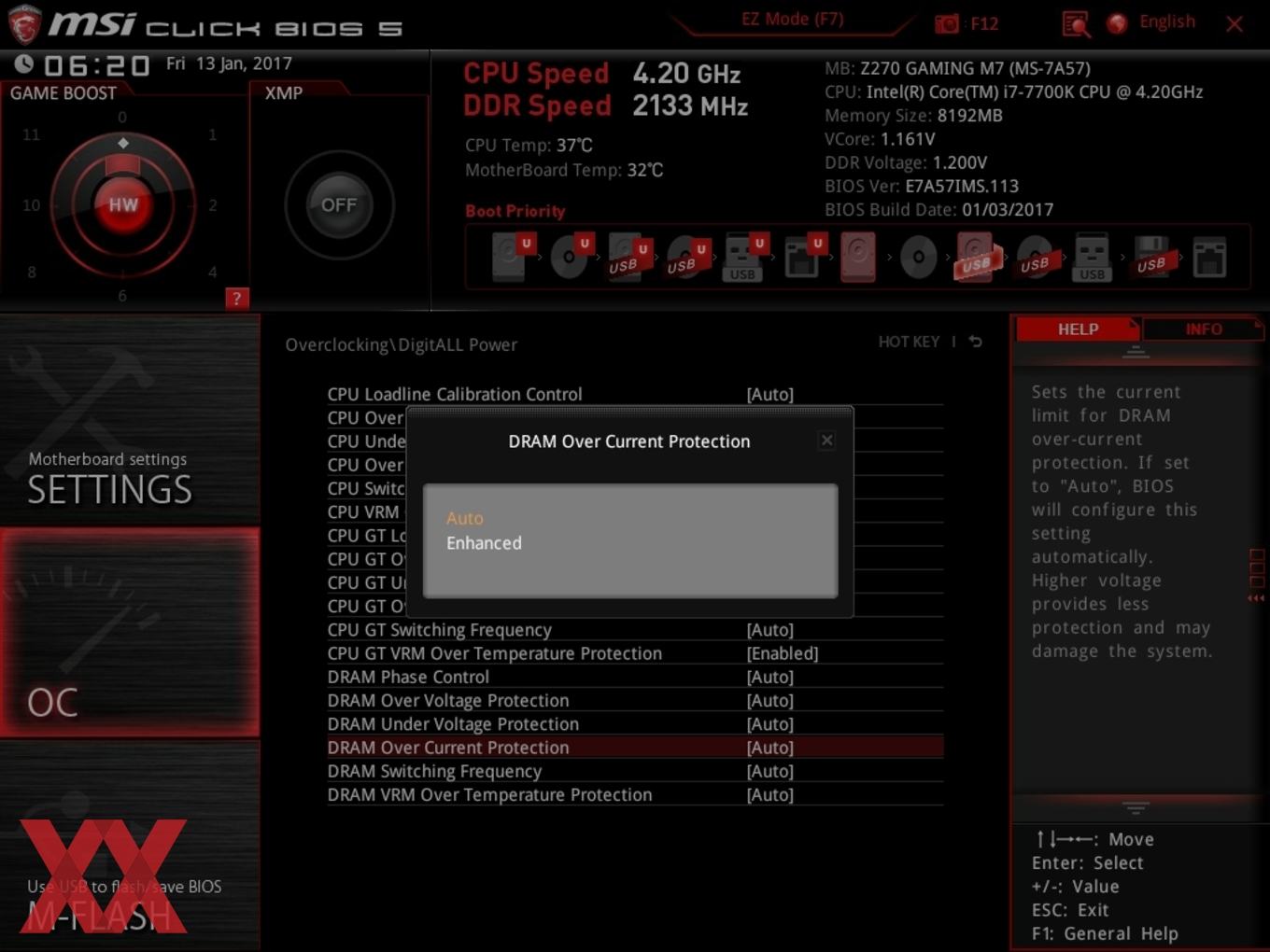
Task: Click the language globe icon
Action: click(x=1117, y=23)
